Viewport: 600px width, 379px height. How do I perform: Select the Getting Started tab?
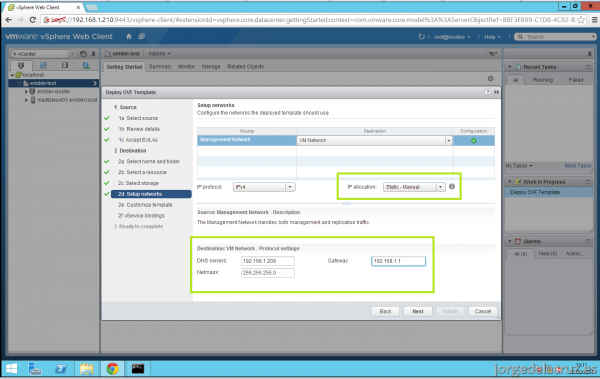pyautogui.click(x=124, y=67)
